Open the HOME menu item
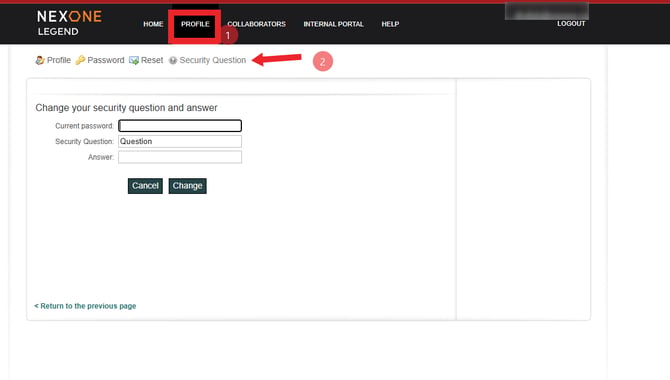The height and width of the screenshot is (380, 670). tap(153, 24)
